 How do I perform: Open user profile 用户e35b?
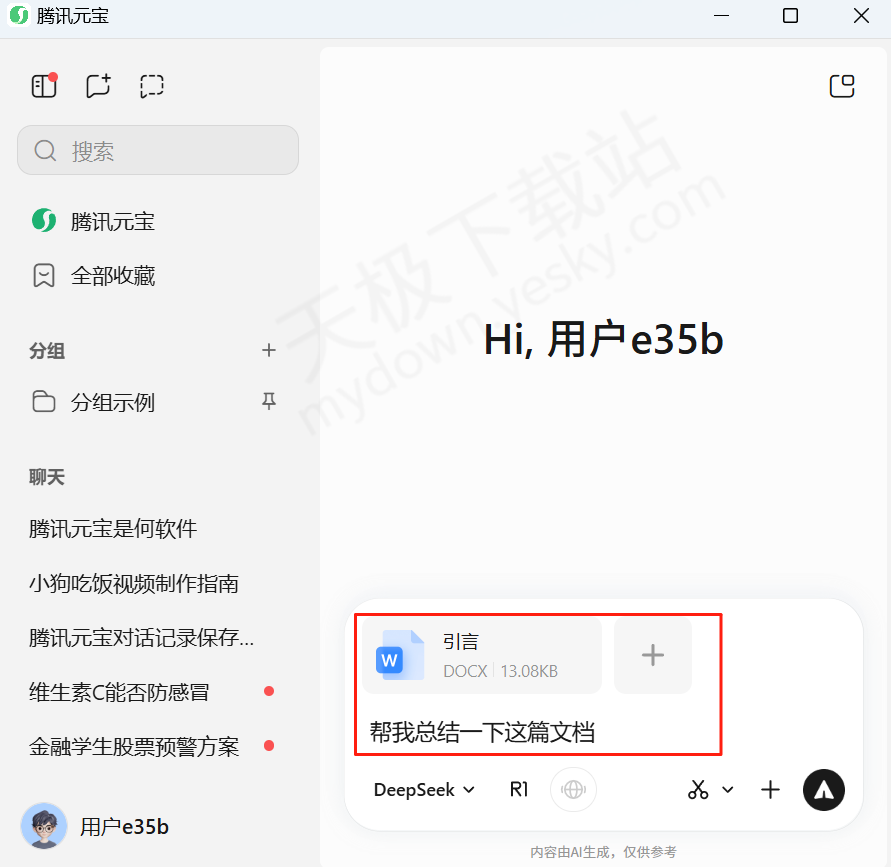click(95, 827)
